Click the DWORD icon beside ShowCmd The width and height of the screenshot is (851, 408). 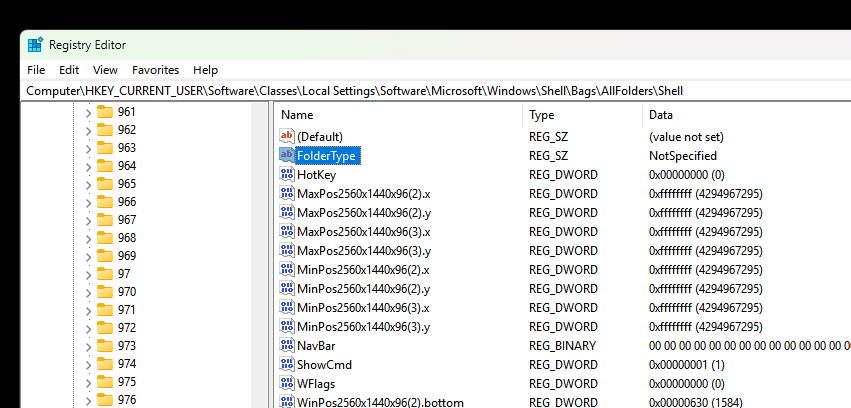(287, 364)
